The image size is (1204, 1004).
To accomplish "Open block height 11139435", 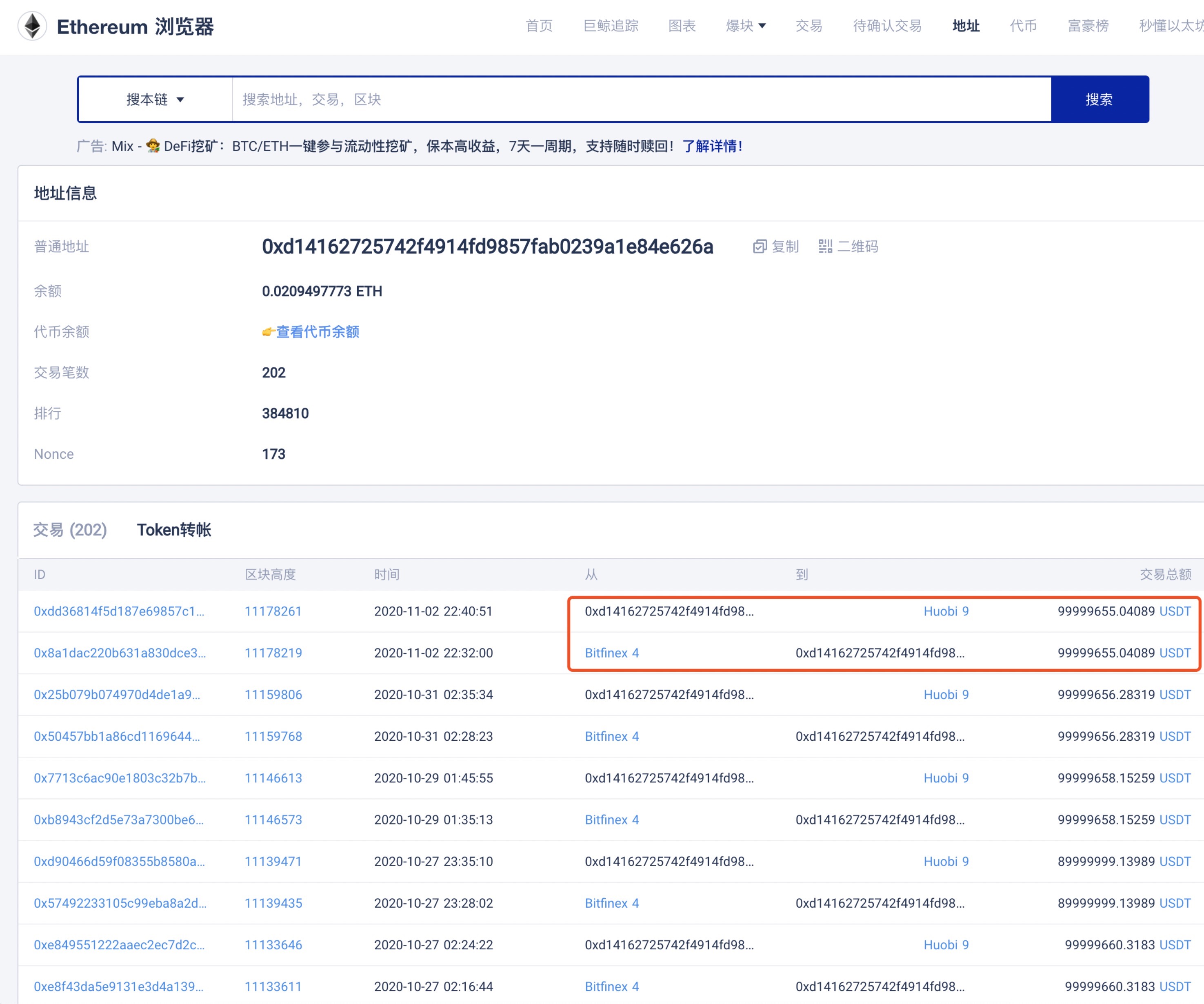I will pos(273,903).
